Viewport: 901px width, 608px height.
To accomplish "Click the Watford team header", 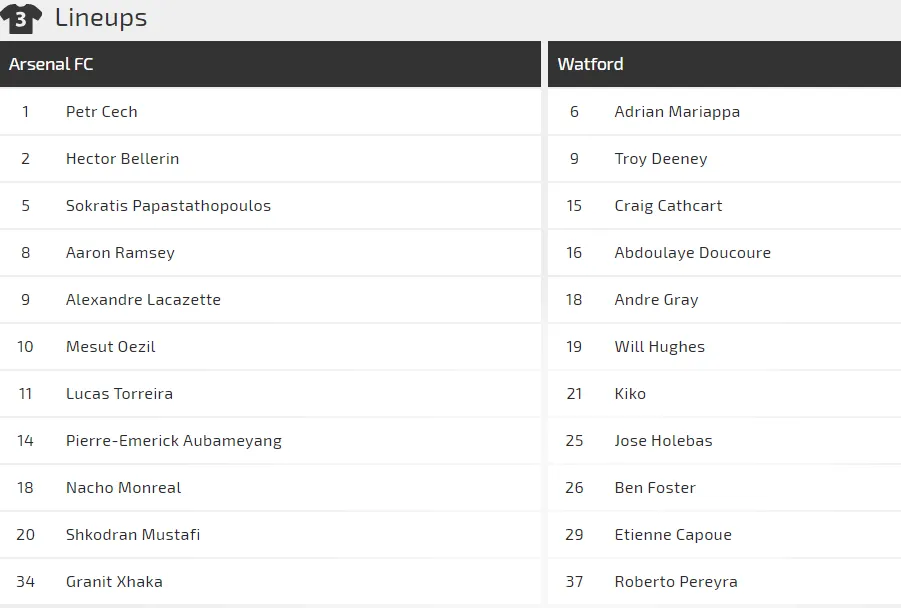I will pos(590,64).
